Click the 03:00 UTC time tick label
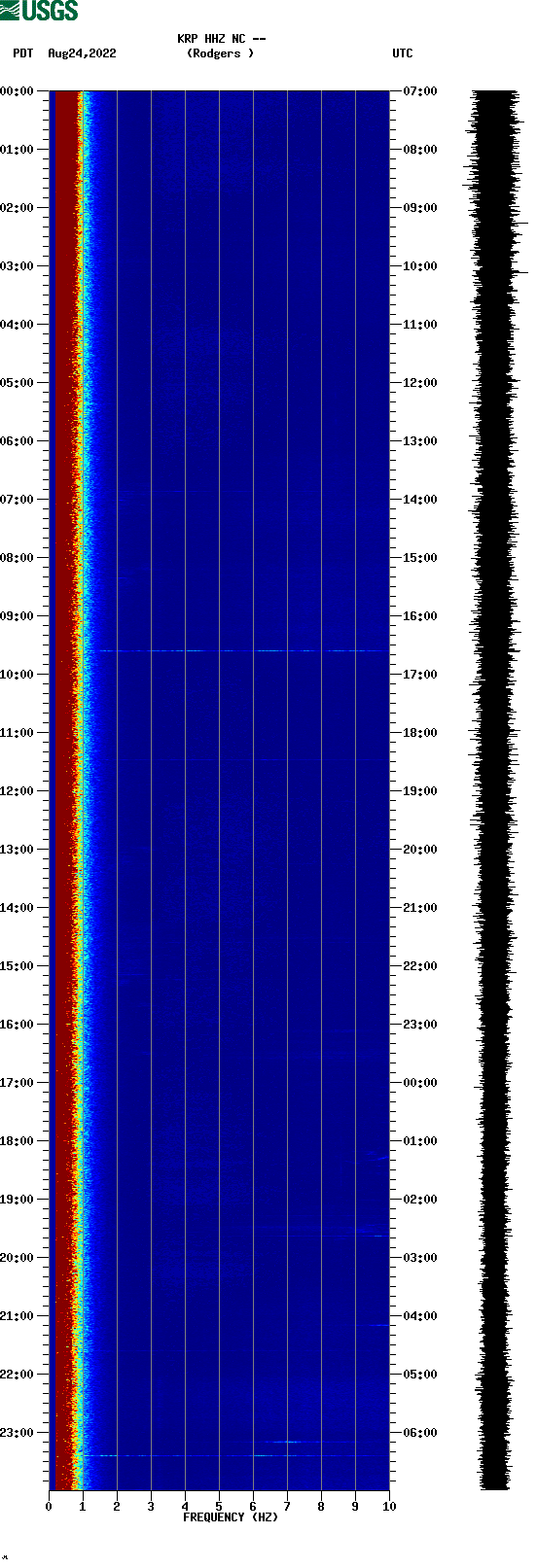The height and width of the screenshot is (1568, 537). point(420,1258)
